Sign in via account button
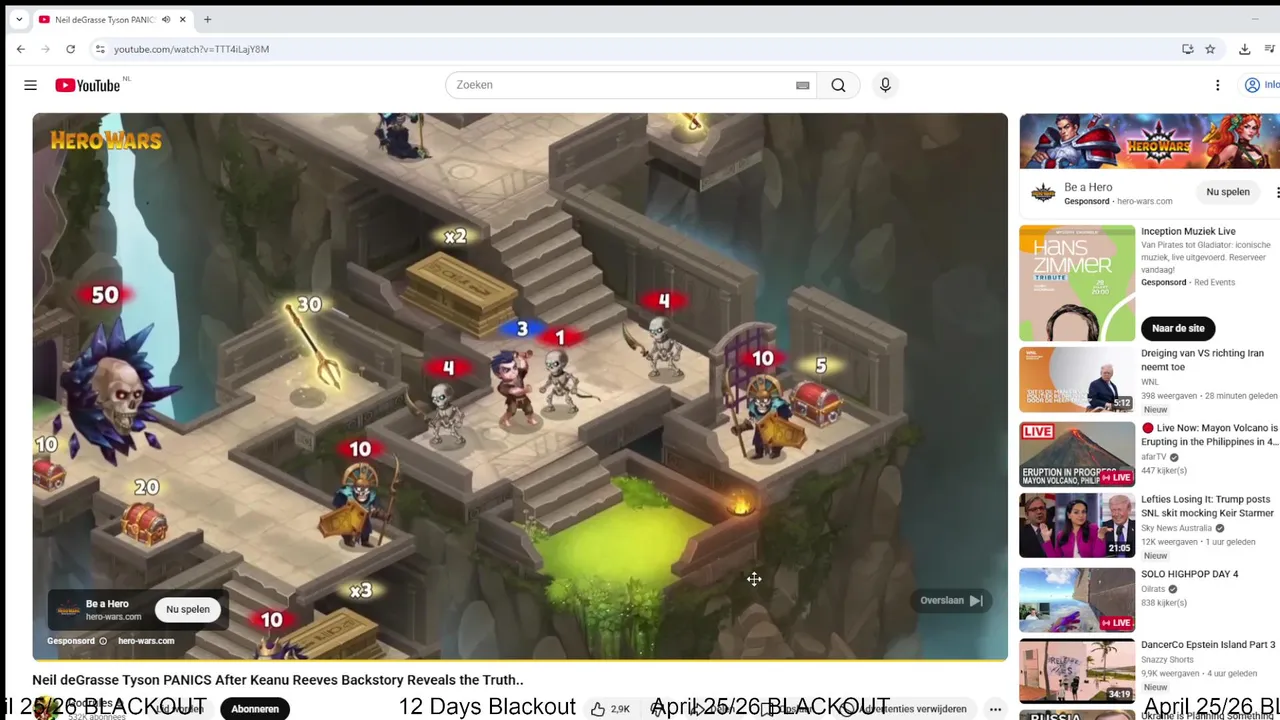This screenshot has width=1280, height=720. point(1262,85)
